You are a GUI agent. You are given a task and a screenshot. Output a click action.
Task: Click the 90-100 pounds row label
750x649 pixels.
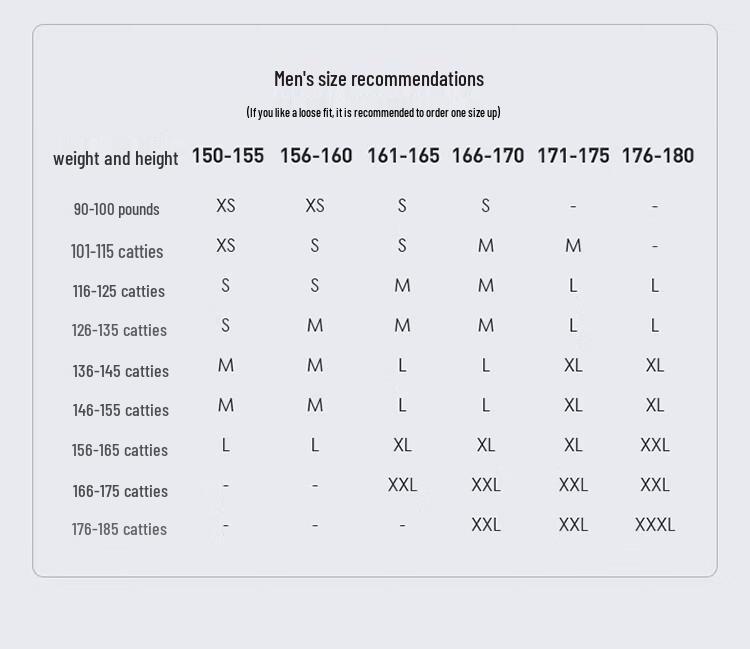(x=116, y=209)
